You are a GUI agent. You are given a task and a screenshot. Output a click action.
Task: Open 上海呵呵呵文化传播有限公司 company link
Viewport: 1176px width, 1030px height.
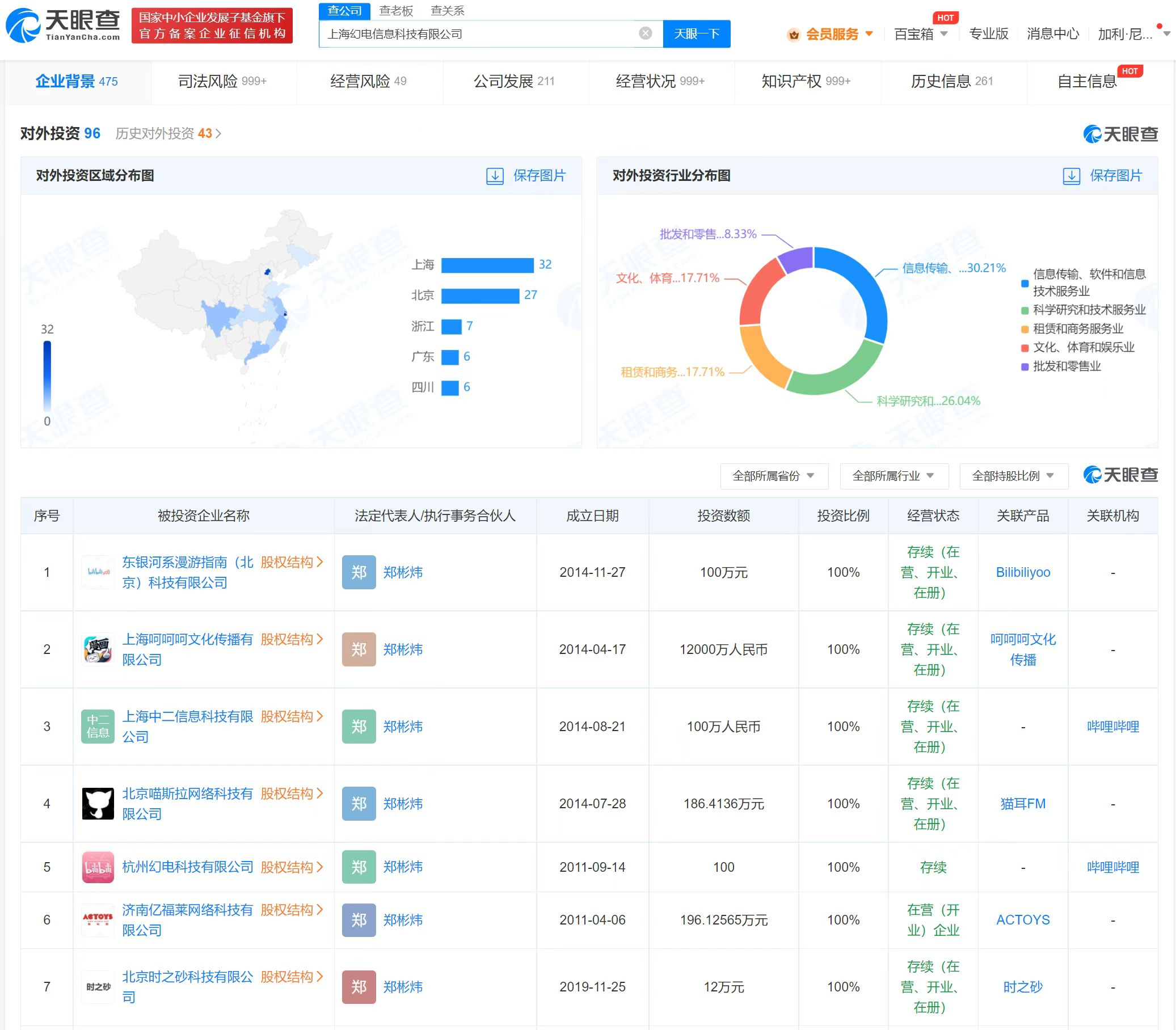tap(187, 649)
